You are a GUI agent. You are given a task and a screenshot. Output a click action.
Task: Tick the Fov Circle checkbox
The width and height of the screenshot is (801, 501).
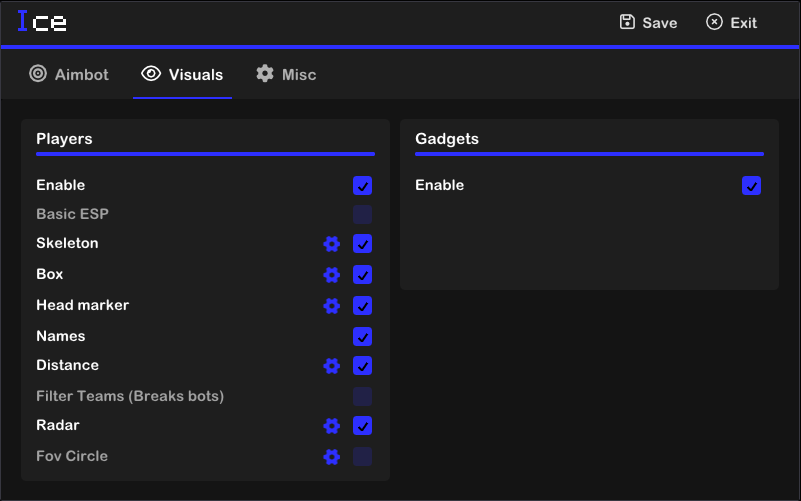363,457
